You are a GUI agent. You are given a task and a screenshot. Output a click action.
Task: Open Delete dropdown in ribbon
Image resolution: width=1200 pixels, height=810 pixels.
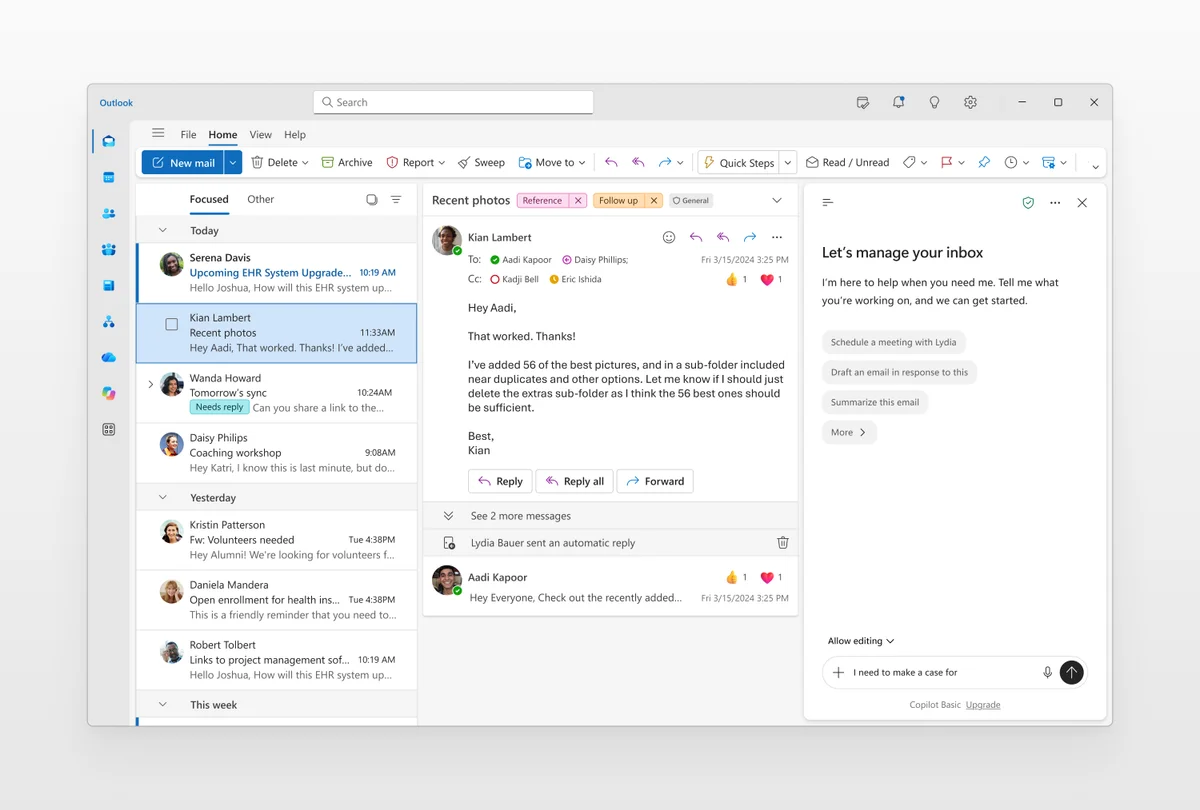(x=305, y=163)
